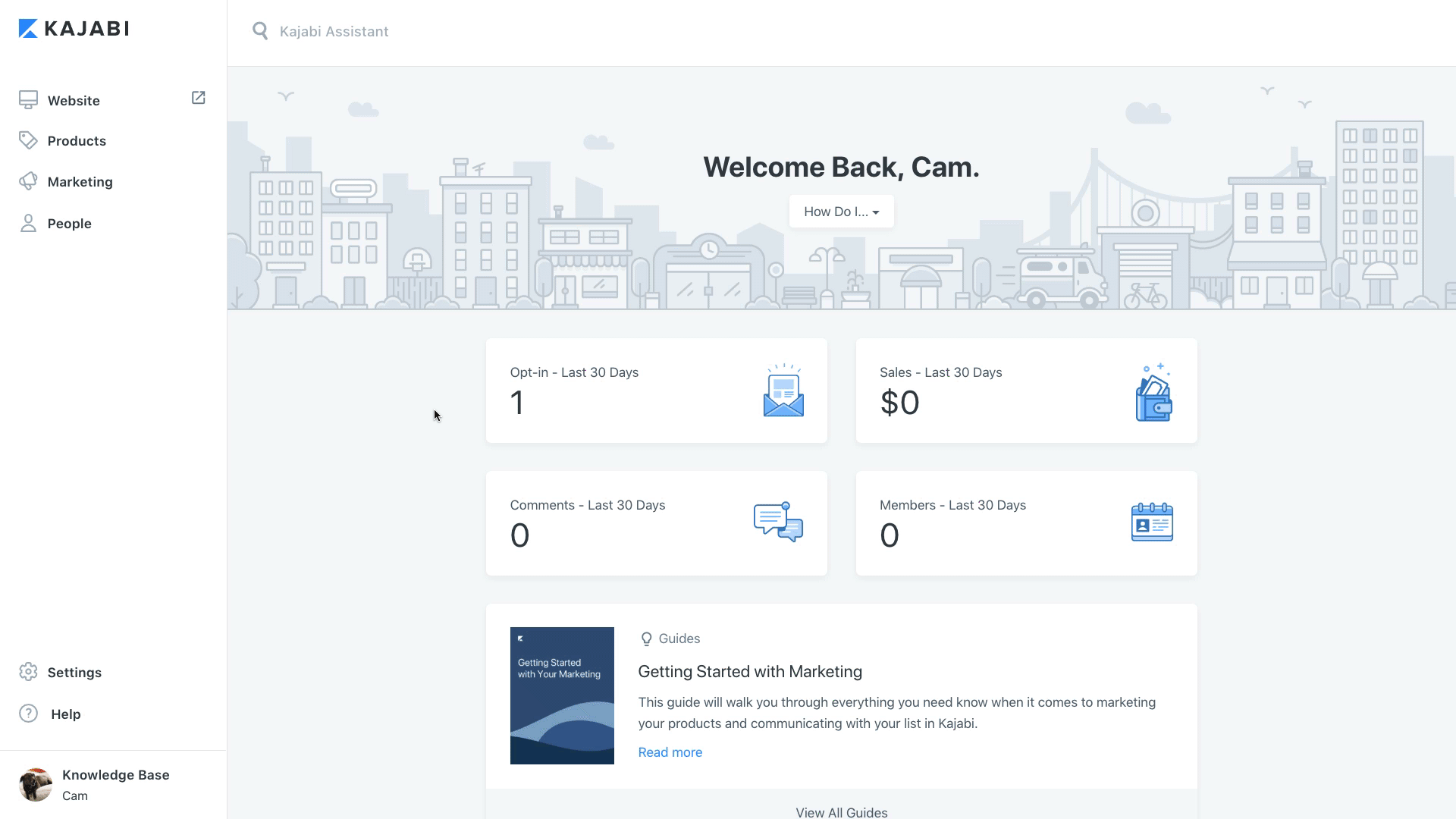Click the Read more link
The width and height of the screenshot is (1456, 819).
[670, 752]
